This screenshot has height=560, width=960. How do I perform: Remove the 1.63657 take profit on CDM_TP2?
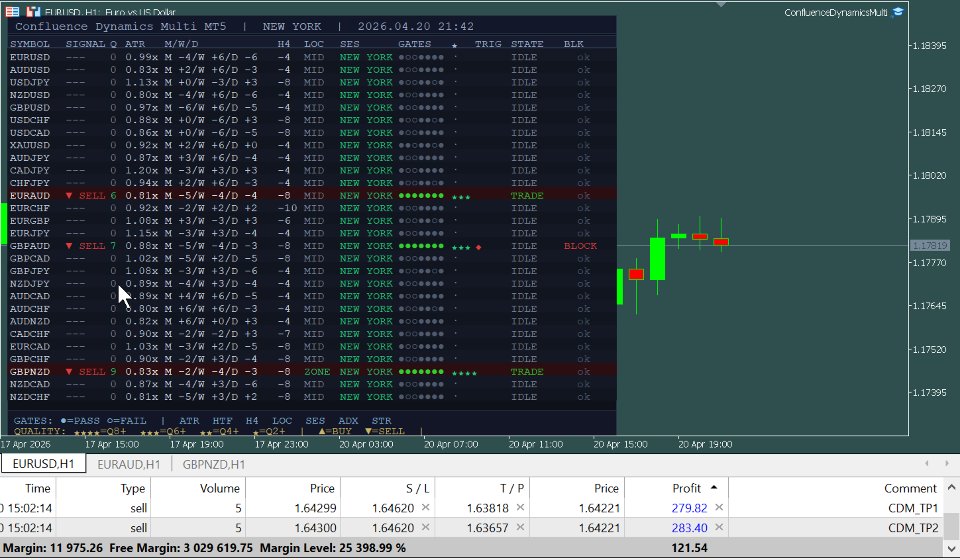point(520,527)
